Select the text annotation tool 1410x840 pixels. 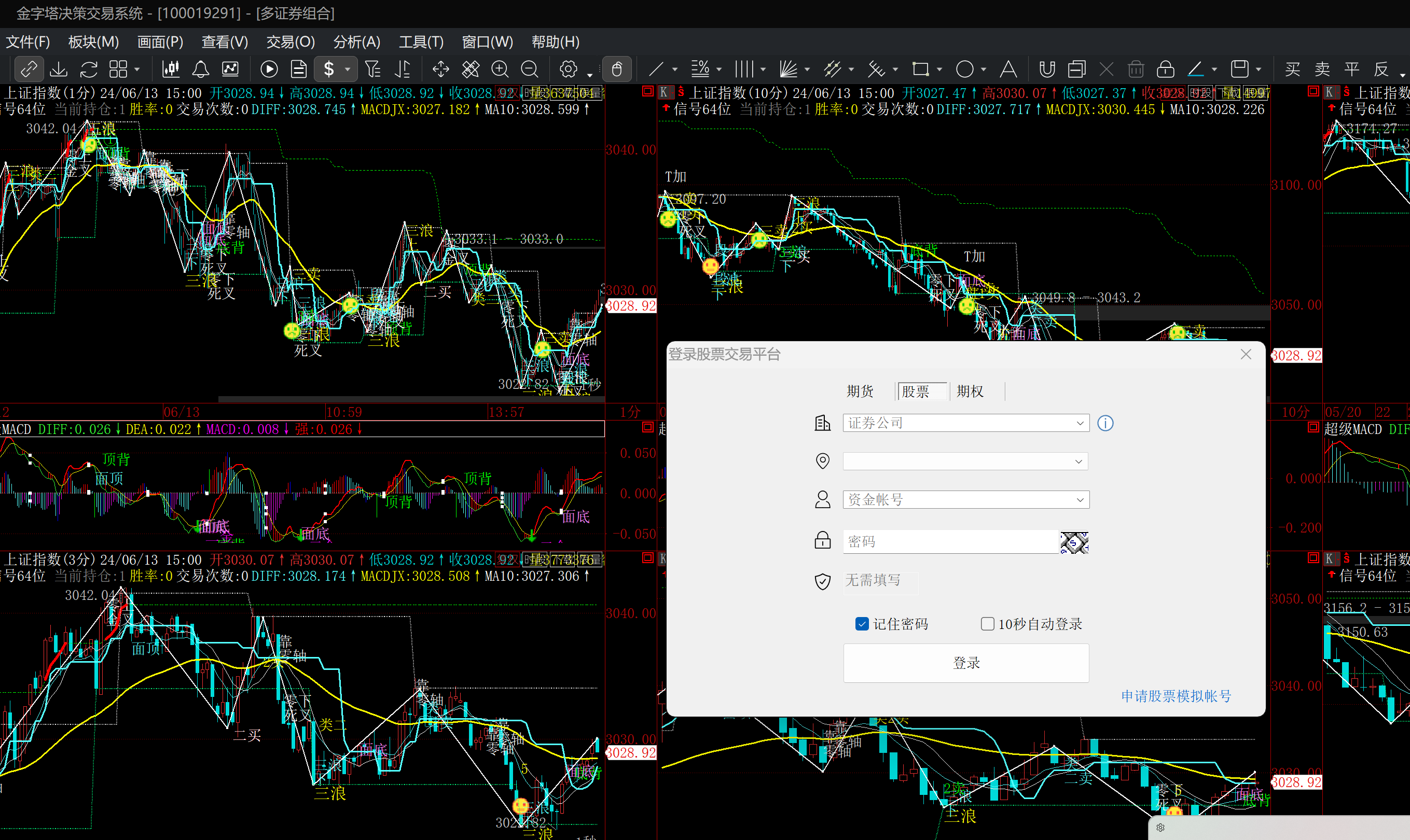(x=1008, y=69)
